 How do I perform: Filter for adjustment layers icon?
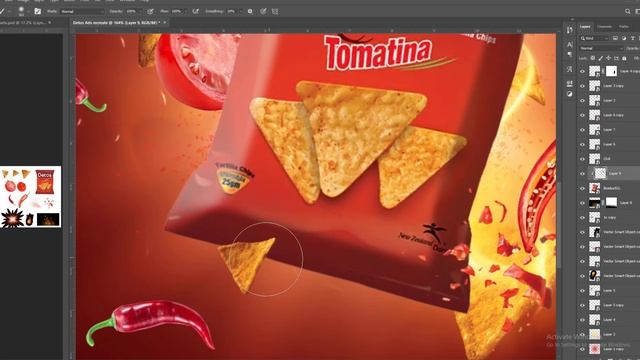click(624, 38)
